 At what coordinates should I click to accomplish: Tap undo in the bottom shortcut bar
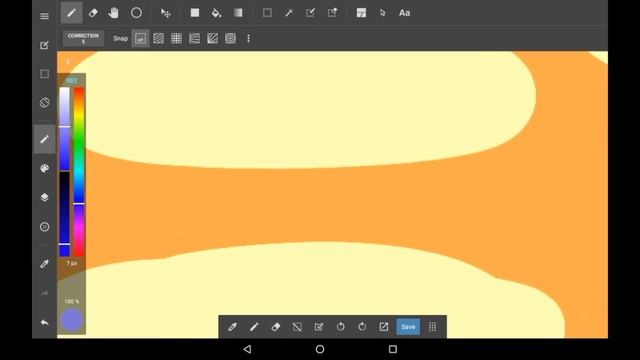(x=340, y=327)
